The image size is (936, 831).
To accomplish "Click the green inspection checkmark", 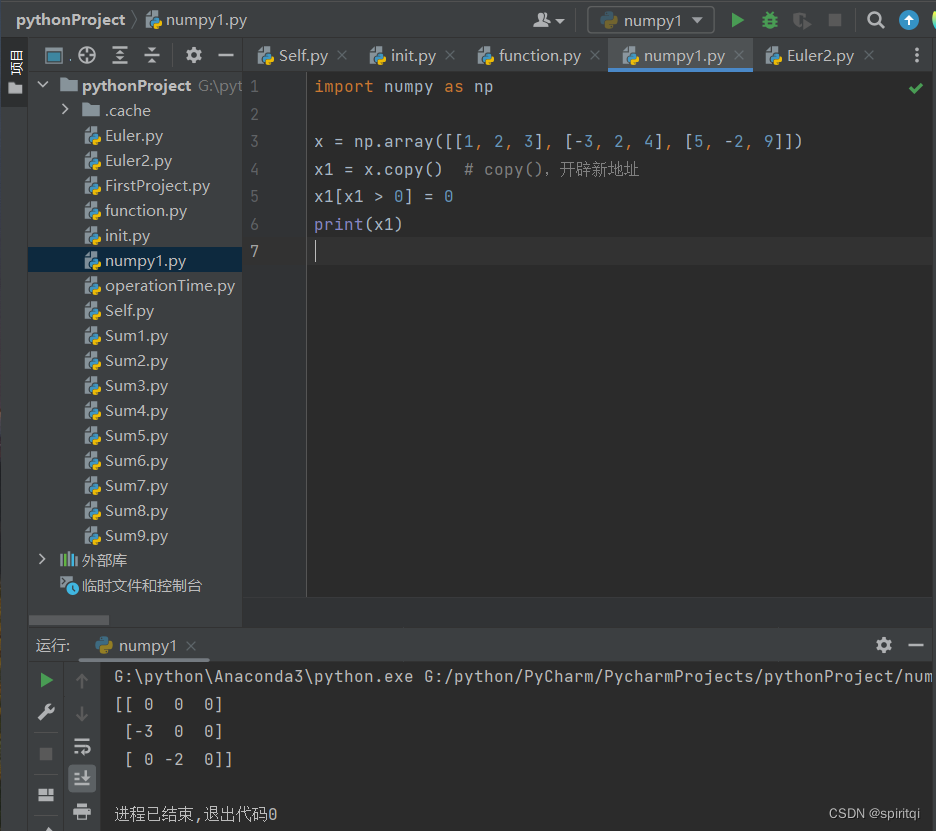I will coord(916,88).
